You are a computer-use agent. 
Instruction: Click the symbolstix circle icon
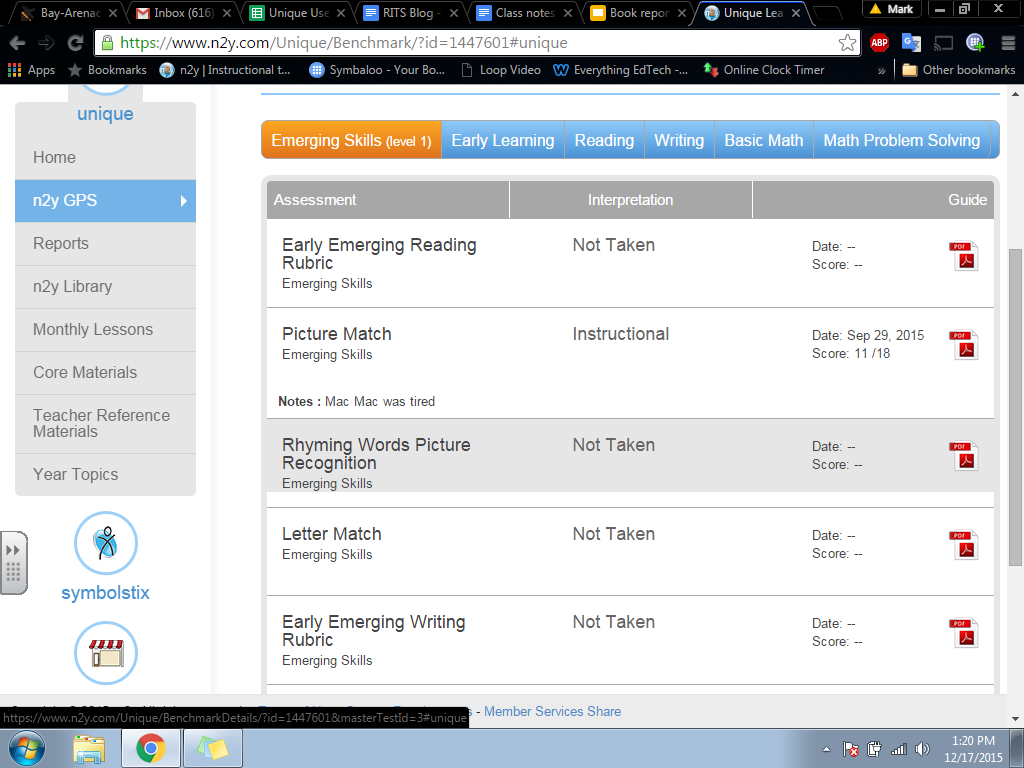(106, 543)
